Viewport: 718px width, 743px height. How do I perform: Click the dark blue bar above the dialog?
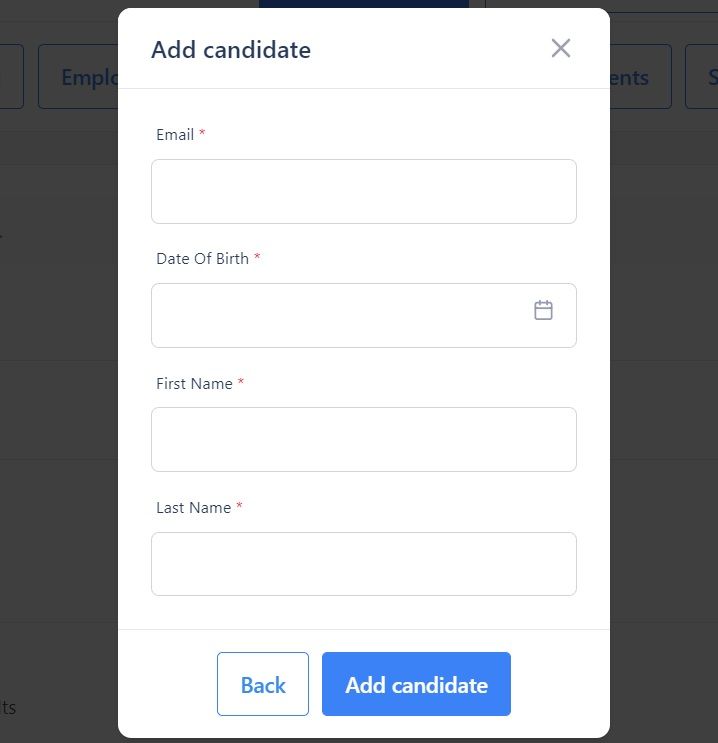click(364, 4)
